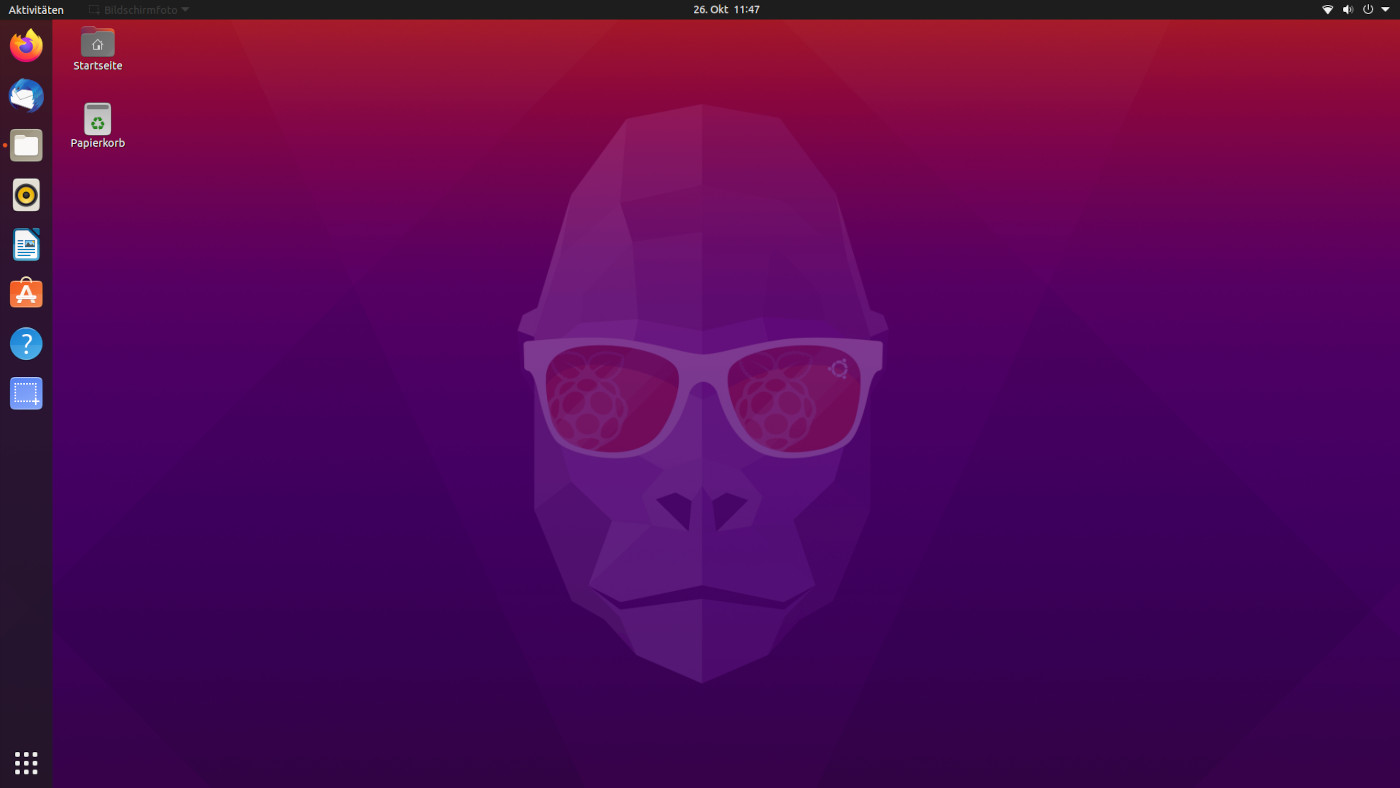
Task: Click the Wi-Fi status icon
Action: point(1328,9)
